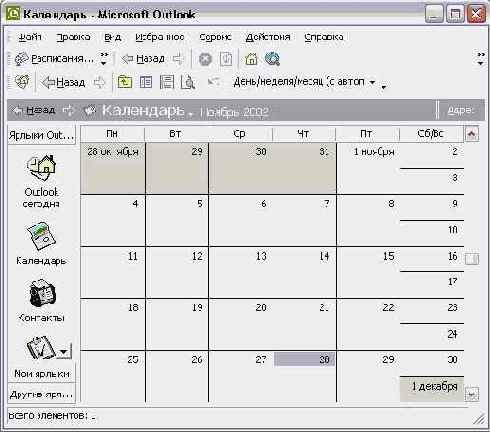This screenshot has height=432, width=490.
Task: Select the 1 ноября day cell
Action: pos(368,168)
